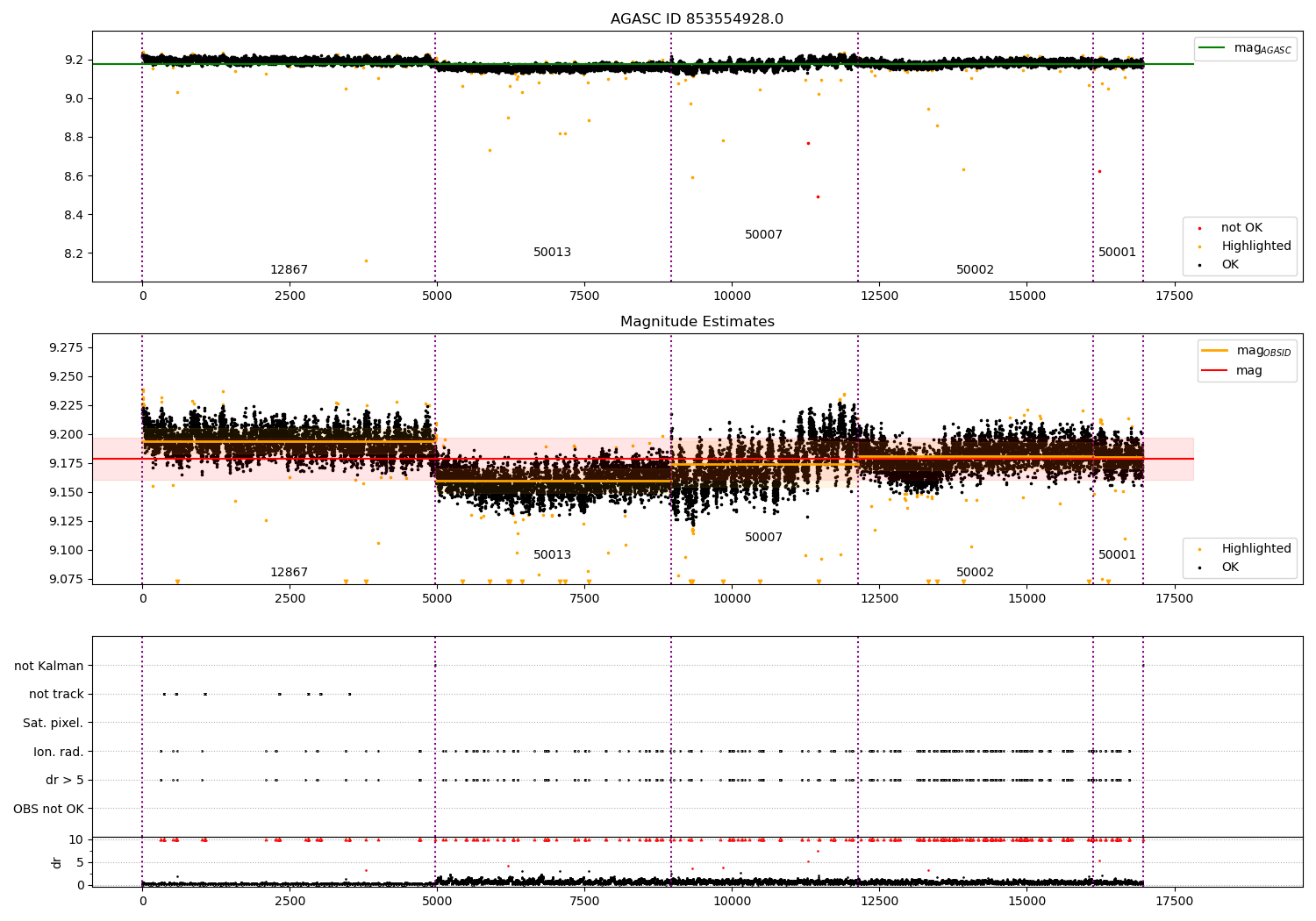The image size is (1316, 921).
Task: Click y-axis tick 9.075 in middle plot
Action: (x=66, y=580)
